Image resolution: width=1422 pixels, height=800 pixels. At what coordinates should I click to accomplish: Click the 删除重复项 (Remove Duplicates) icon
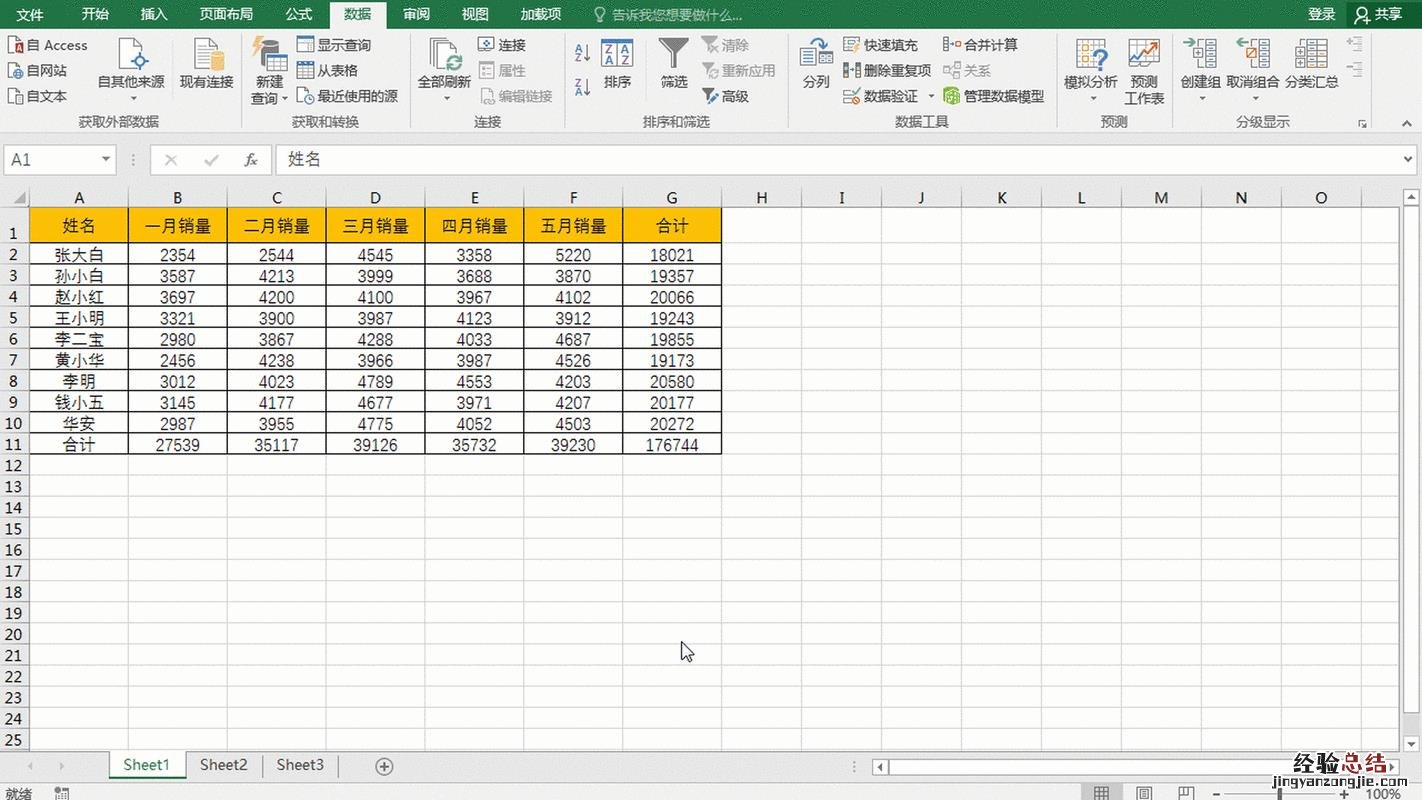pos(852,71)
